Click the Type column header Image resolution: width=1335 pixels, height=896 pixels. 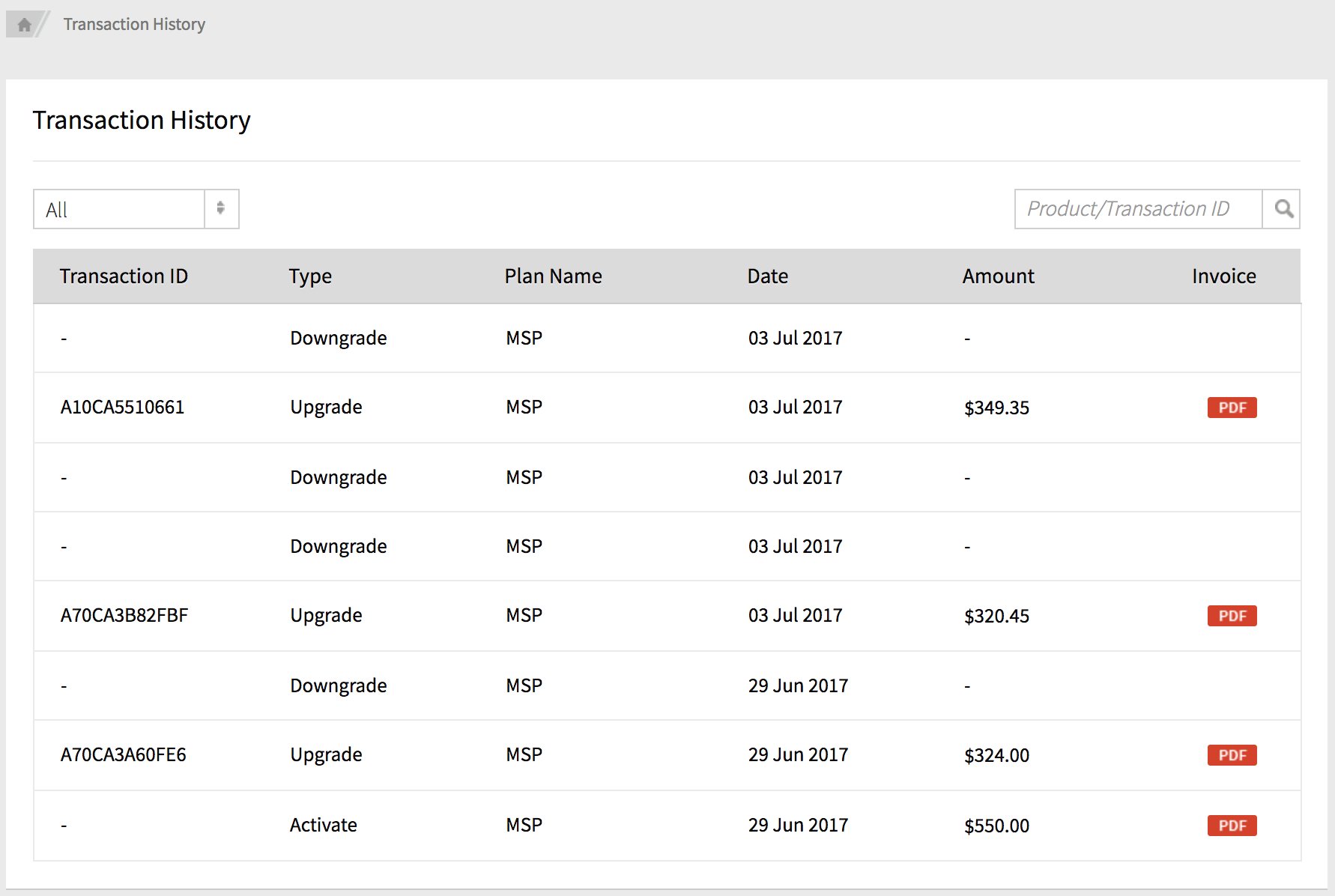click(310, 276)
